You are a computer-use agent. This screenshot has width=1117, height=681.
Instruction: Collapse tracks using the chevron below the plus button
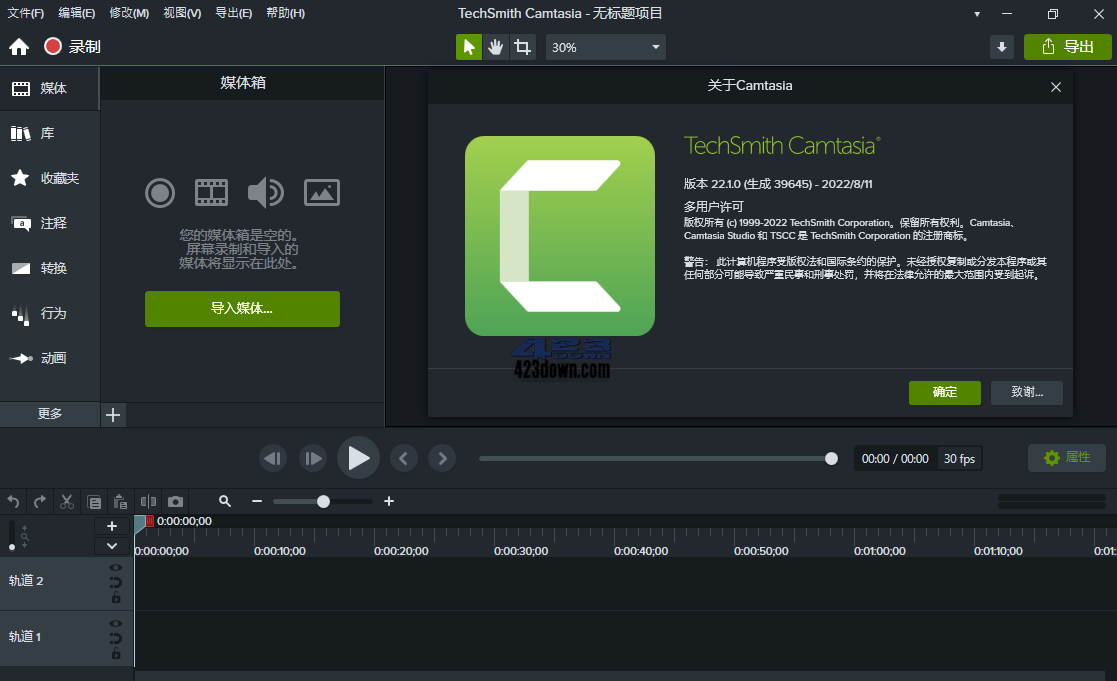pos(112,545)
